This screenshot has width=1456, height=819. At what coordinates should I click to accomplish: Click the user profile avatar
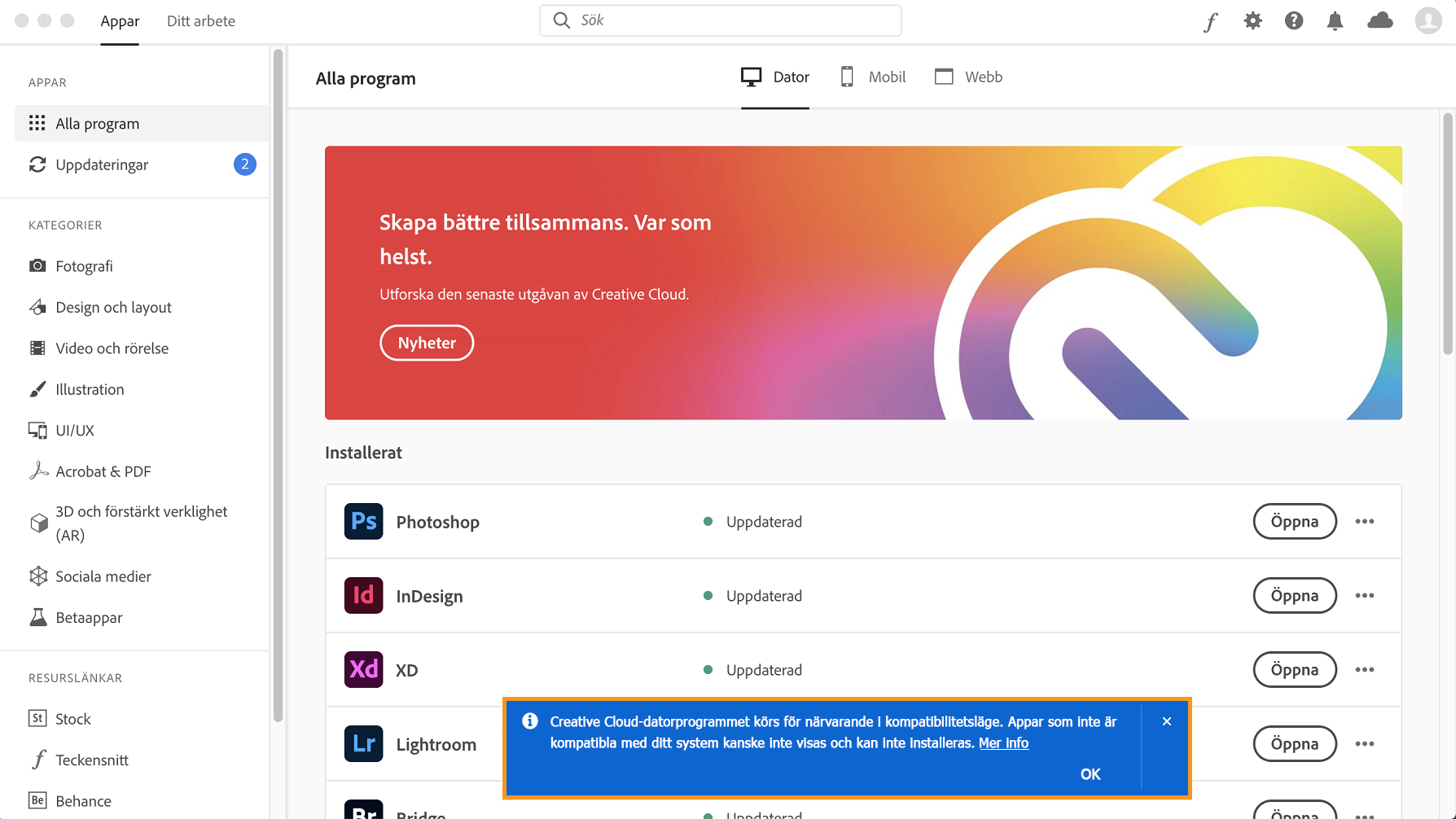1427,21
